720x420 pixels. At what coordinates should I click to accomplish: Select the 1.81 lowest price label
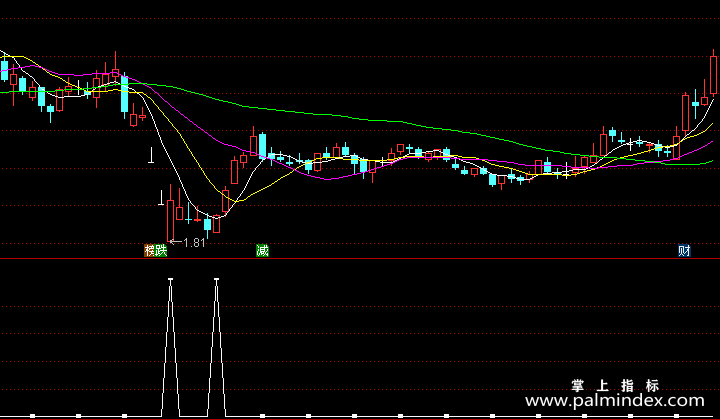194,243
